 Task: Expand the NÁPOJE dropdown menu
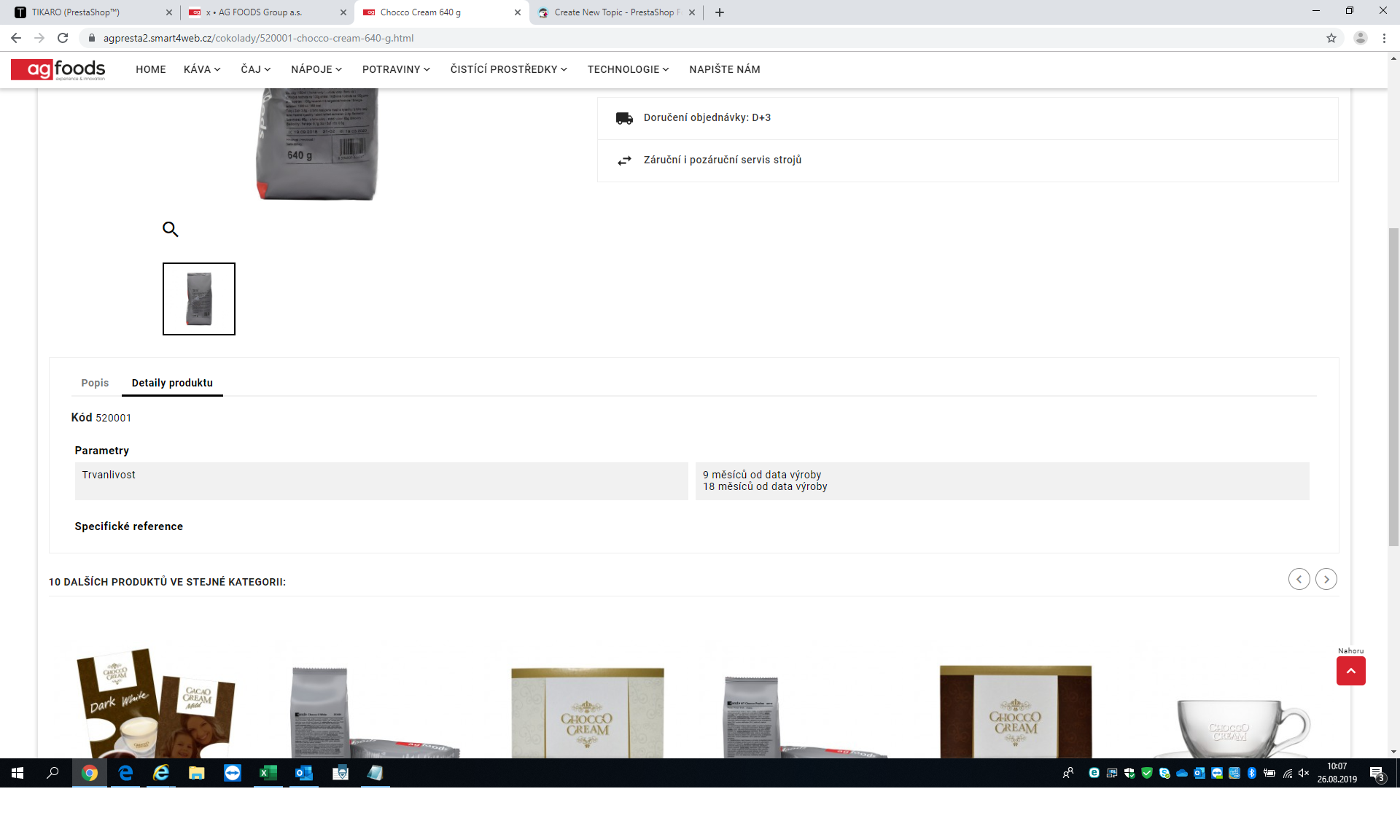coord(316,69)
